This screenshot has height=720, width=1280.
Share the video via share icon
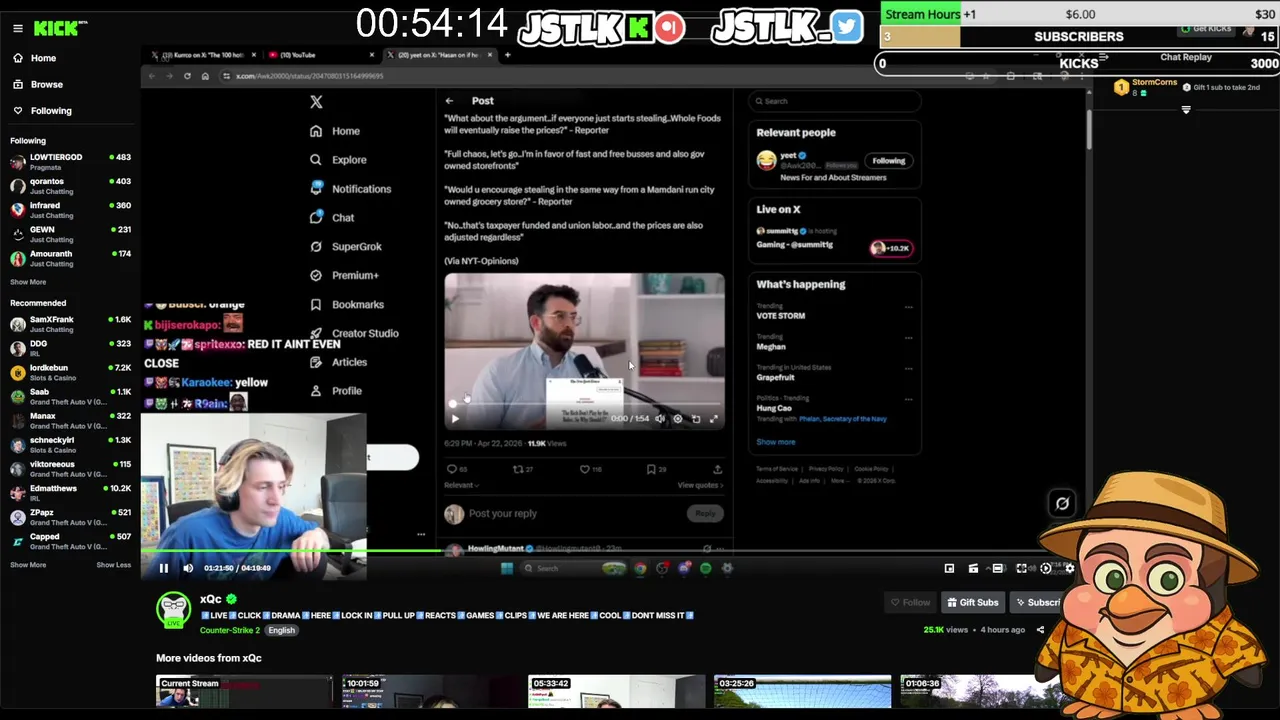pyautogui.click(x=1040, y=630)
